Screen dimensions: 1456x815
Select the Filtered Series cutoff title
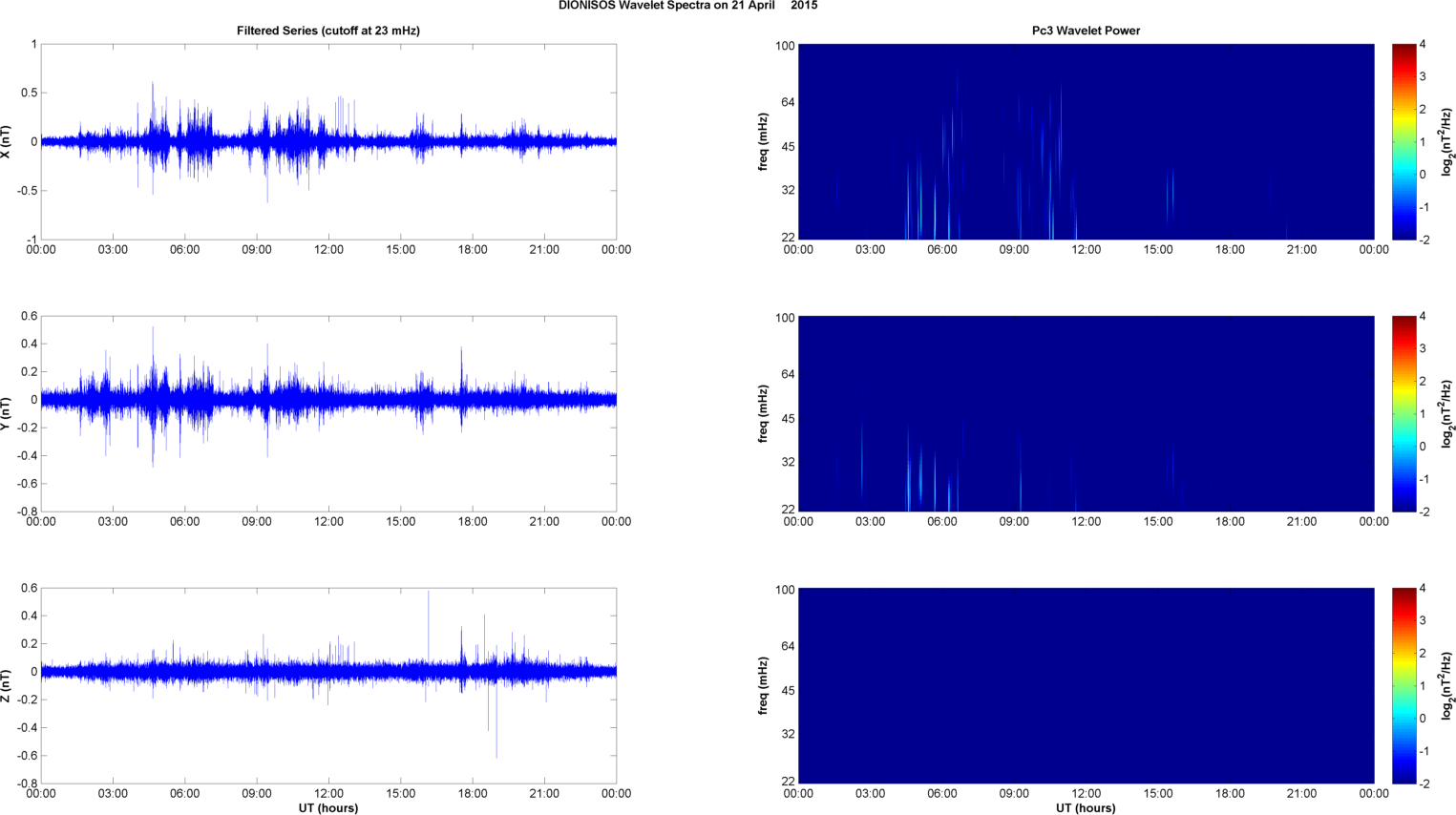tap(328, 31)
